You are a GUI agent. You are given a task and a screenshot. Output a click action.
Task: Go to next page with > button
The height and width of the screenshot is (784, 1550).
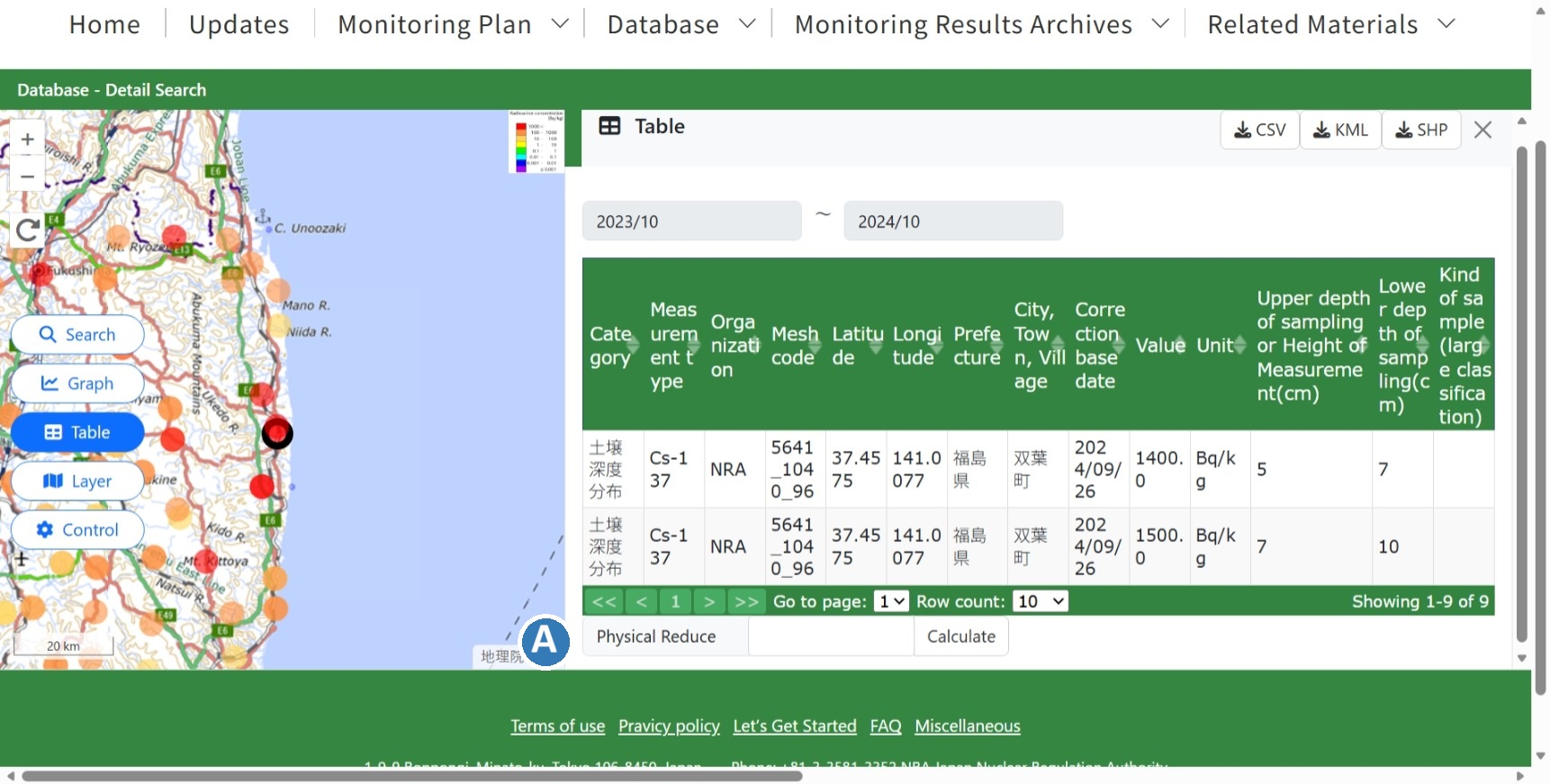click(x=709, y=601)
